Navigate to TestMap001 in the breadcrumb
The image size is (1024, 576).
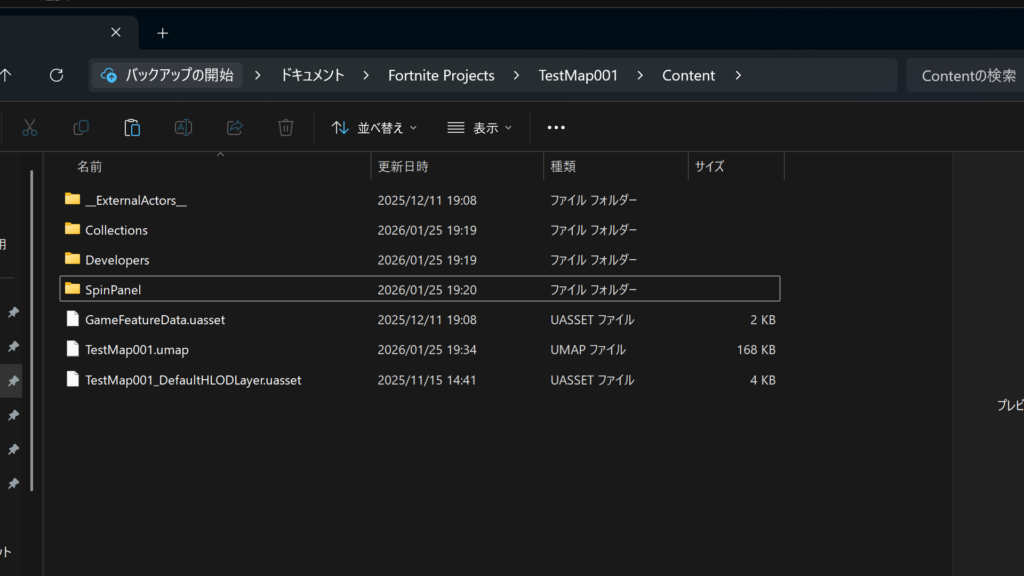coord(578,76)
